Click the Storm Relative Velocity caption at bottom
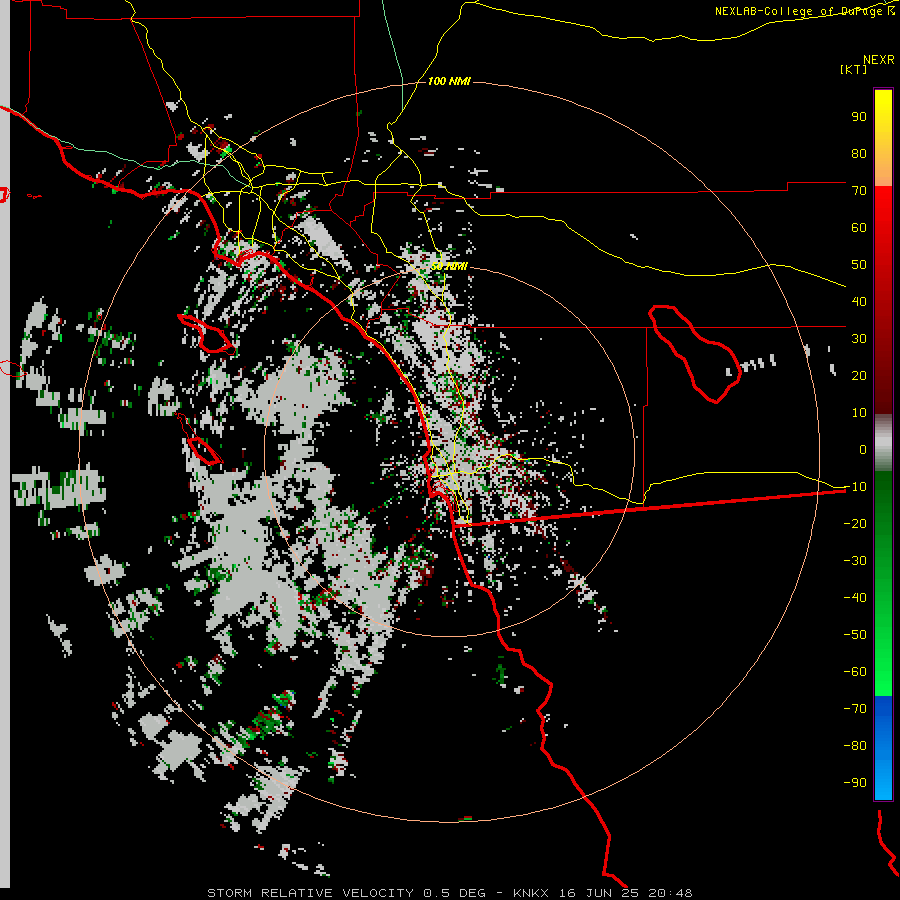Viewport: 900px width, 900px height. pyautogui.click(x=449, y=893)
